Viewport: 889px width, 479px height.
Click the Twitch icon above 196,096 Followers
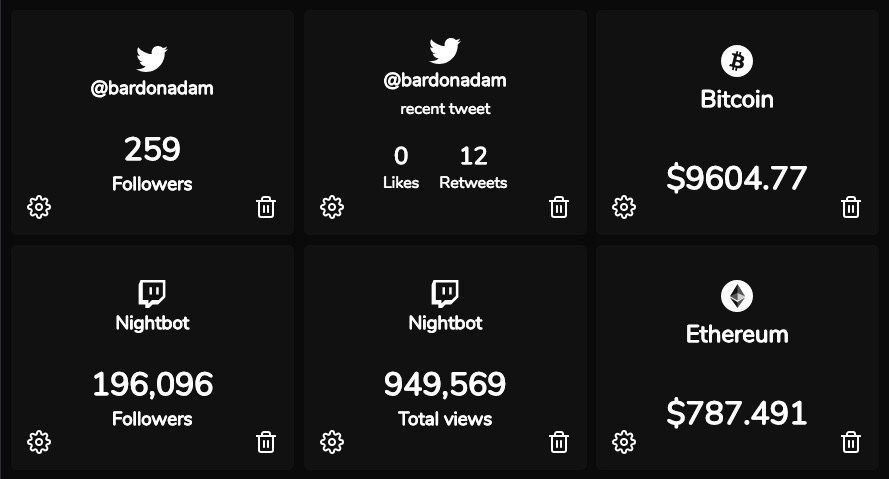coord(152,294)
